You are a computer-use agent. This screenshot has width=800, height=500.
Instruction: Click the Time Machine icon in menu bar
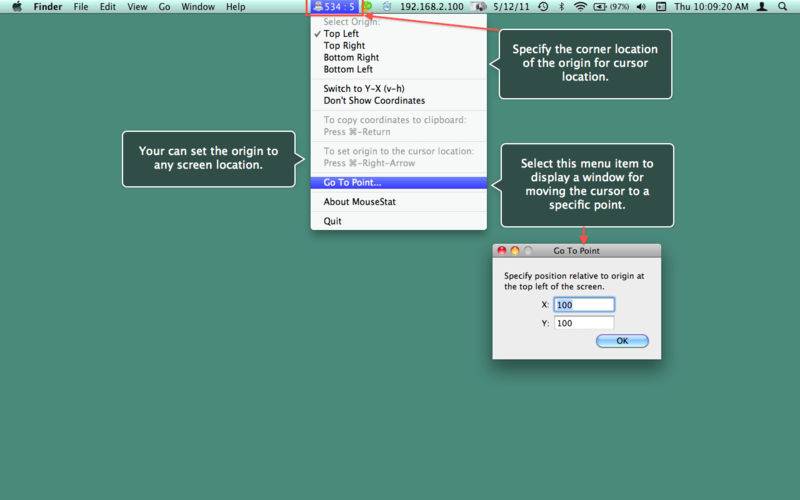[542, 7]
